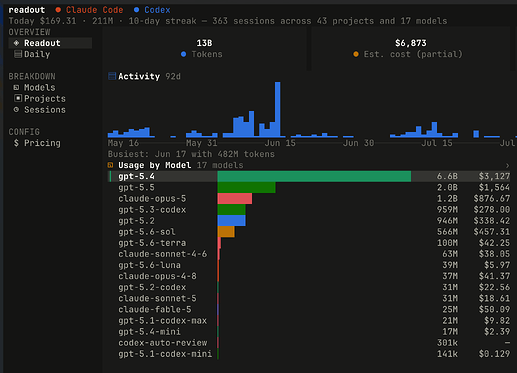Open the Models breakdown view

click(x=39, y=87)
